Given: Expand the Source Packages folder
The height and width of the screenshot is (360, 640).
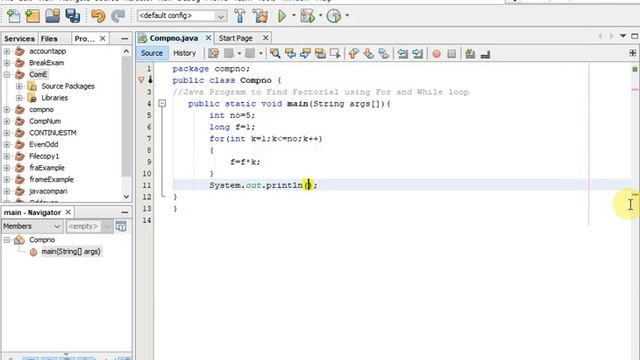Looking at the screenshot, I should (19, 87).
